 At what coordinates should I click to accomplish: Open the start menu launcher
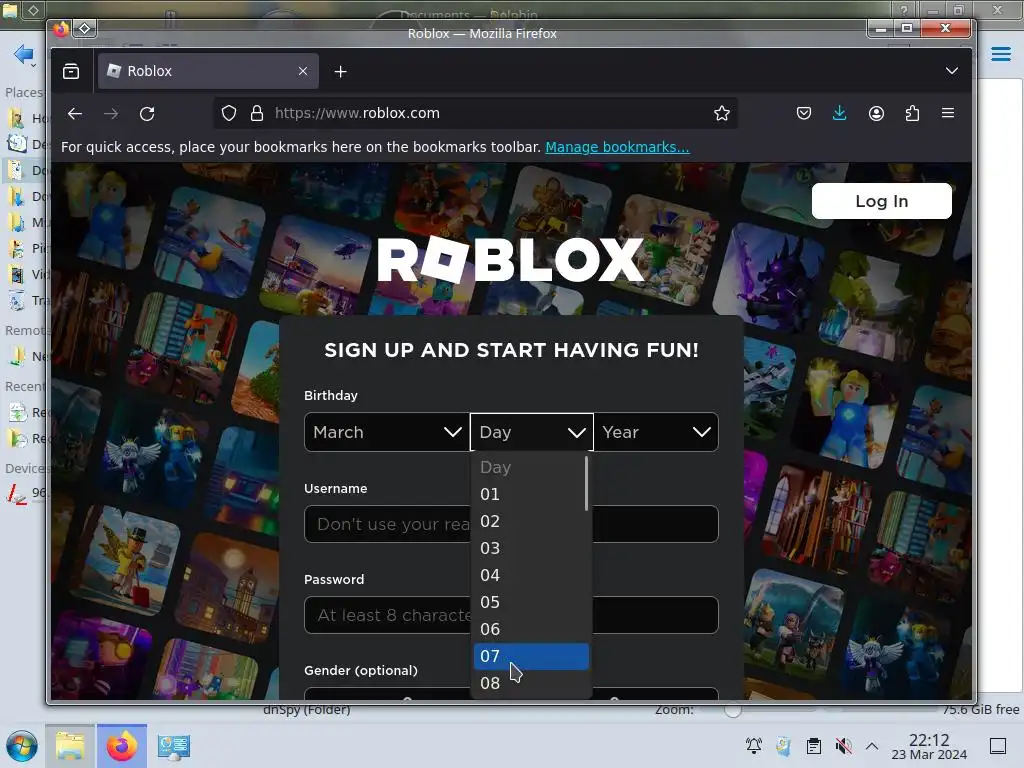22,746
